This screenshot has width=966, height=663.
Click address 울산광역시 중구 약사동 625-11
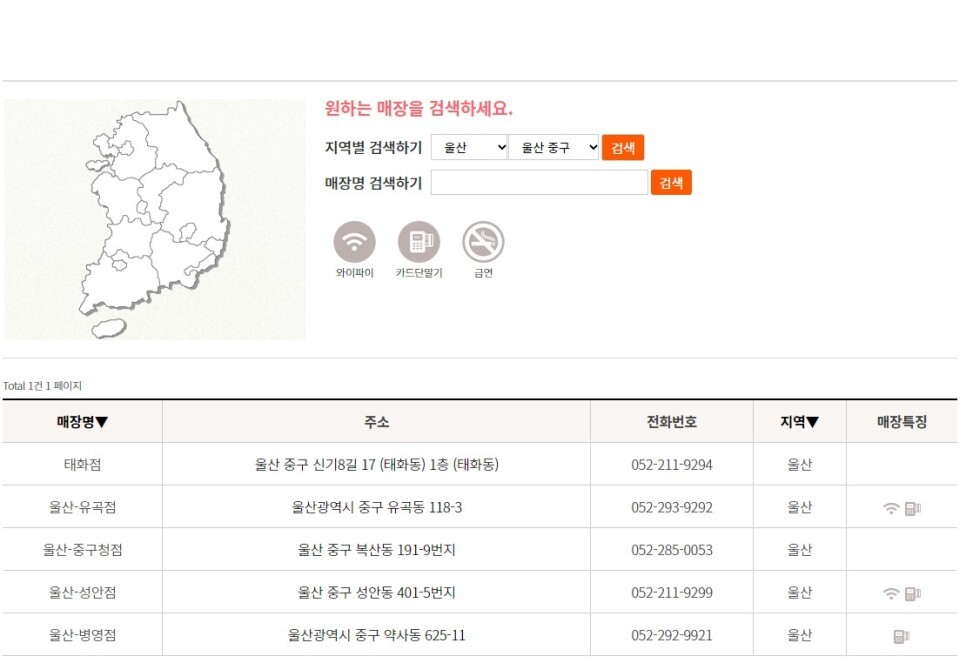click(x=376, y=635)
